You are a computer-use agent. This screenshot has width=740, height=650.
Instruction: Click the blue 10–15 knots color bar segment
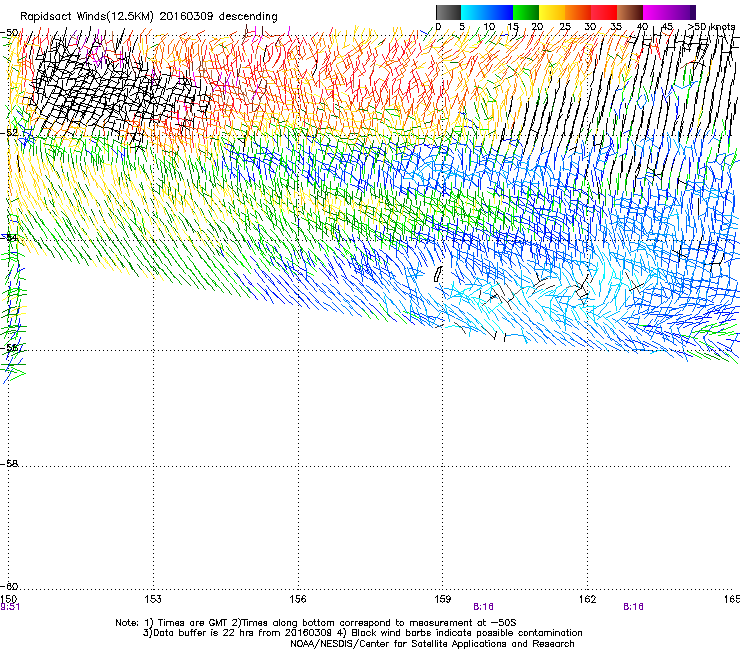click(x=500, y=12)
